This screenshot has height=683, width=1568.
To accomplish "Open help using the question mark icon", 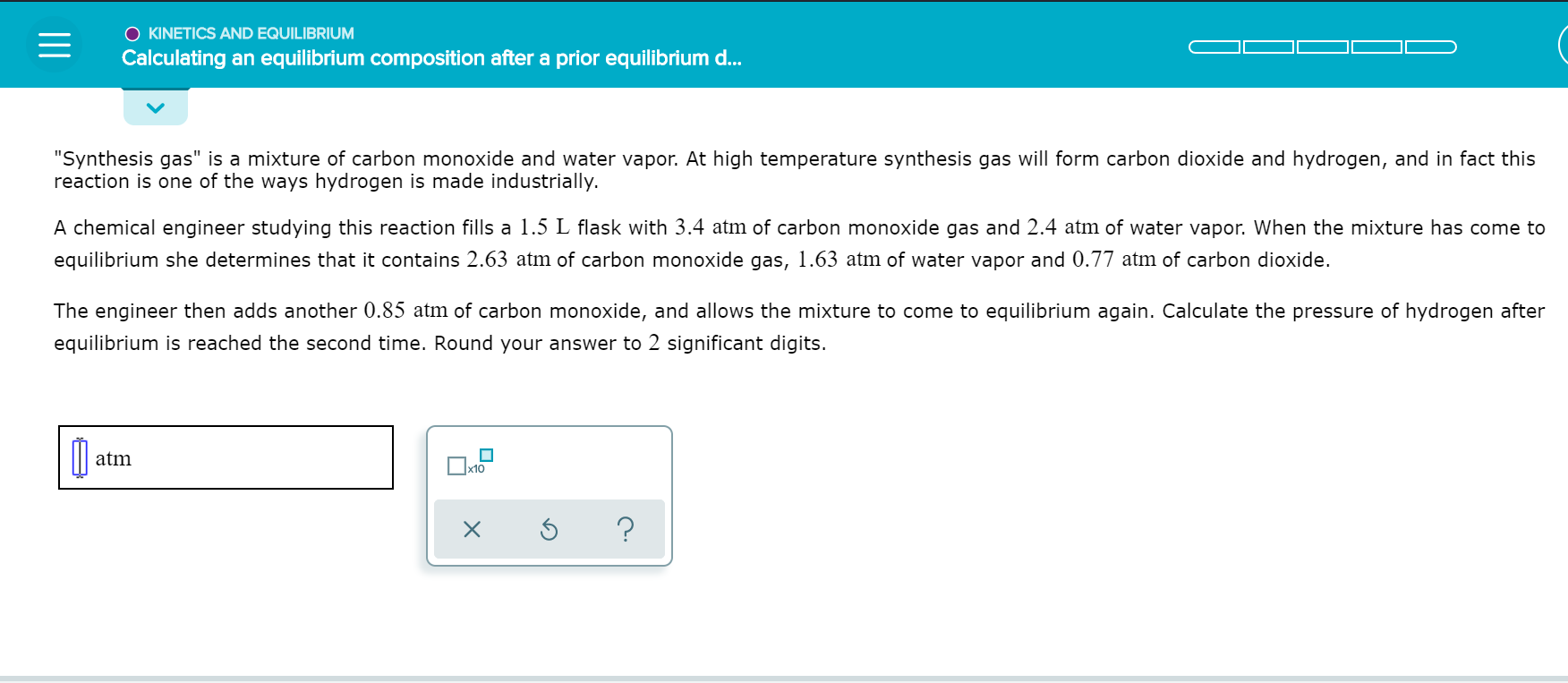I will [x=625, y=529].
